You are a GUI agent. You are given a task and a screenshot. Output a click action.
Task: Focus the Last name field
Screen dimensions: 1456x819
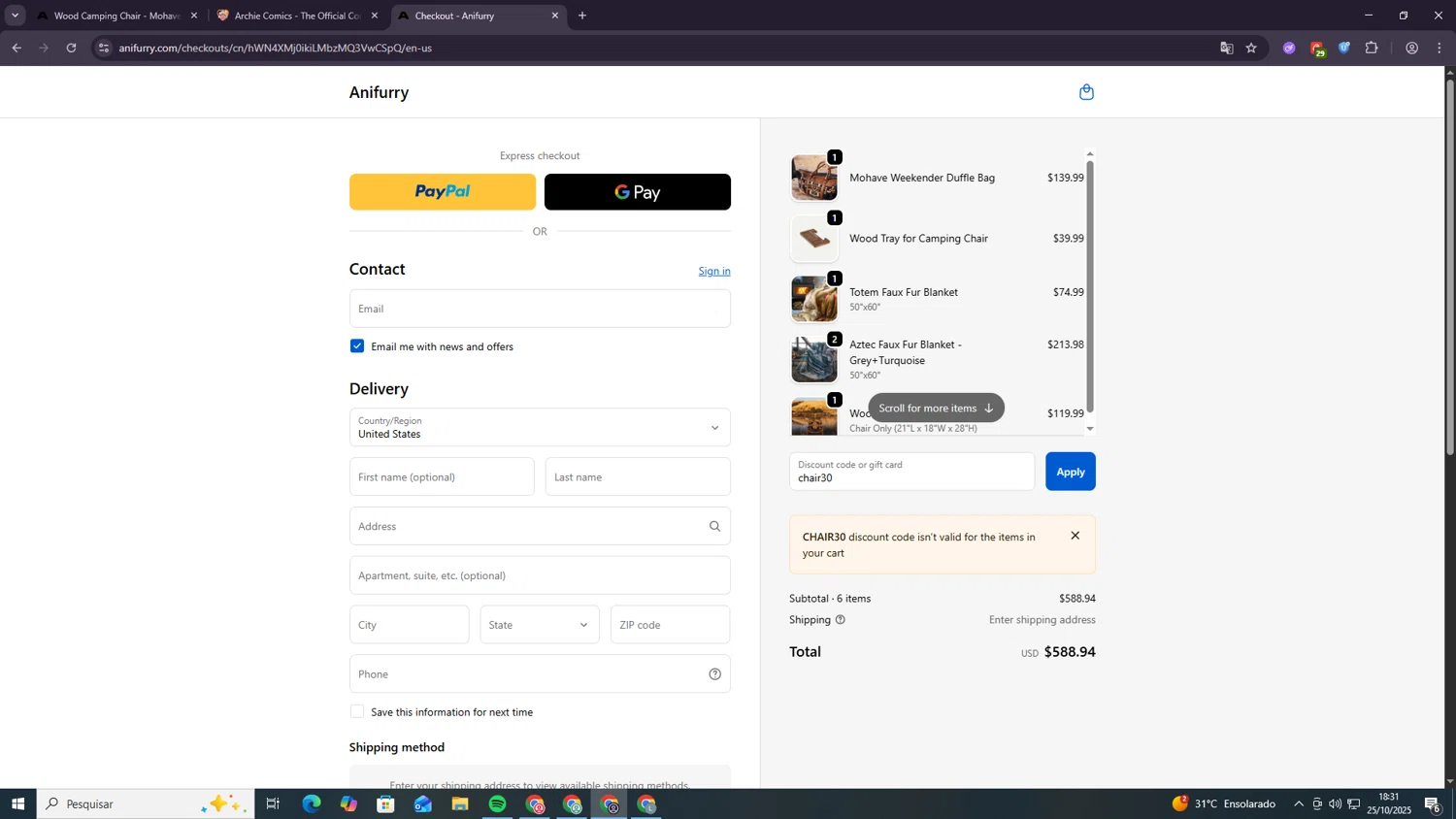click(x=638, y=477)
